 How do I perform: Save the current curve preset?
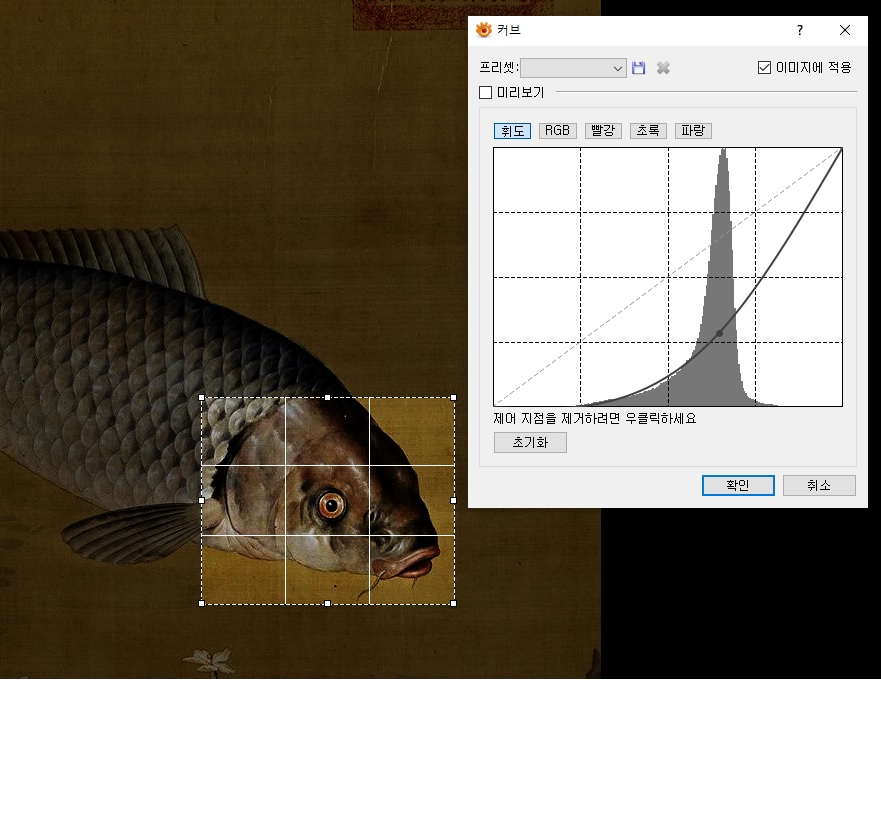tap(638, 68)
